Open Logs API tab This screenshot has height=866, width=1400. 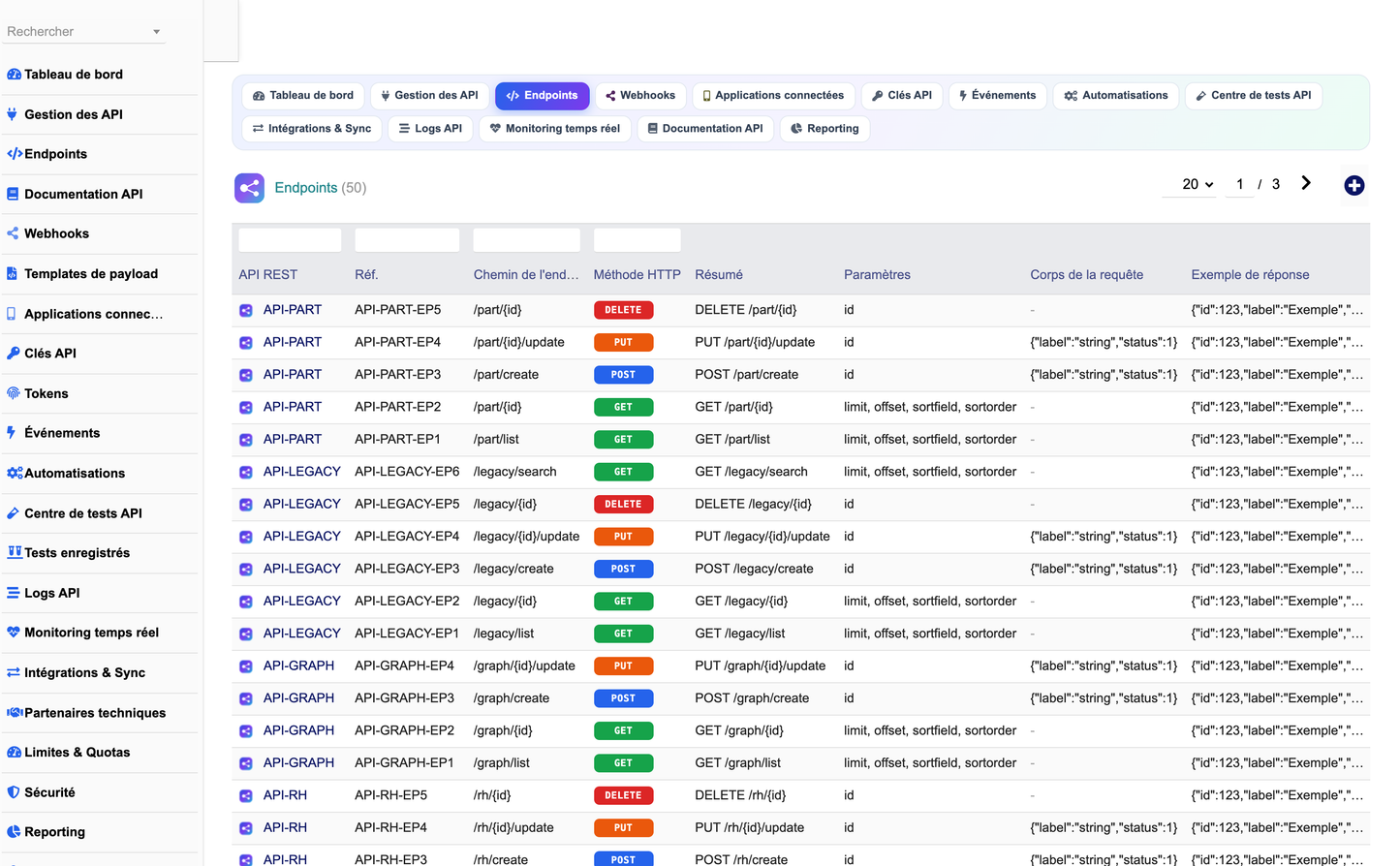[x=430, y=129]
